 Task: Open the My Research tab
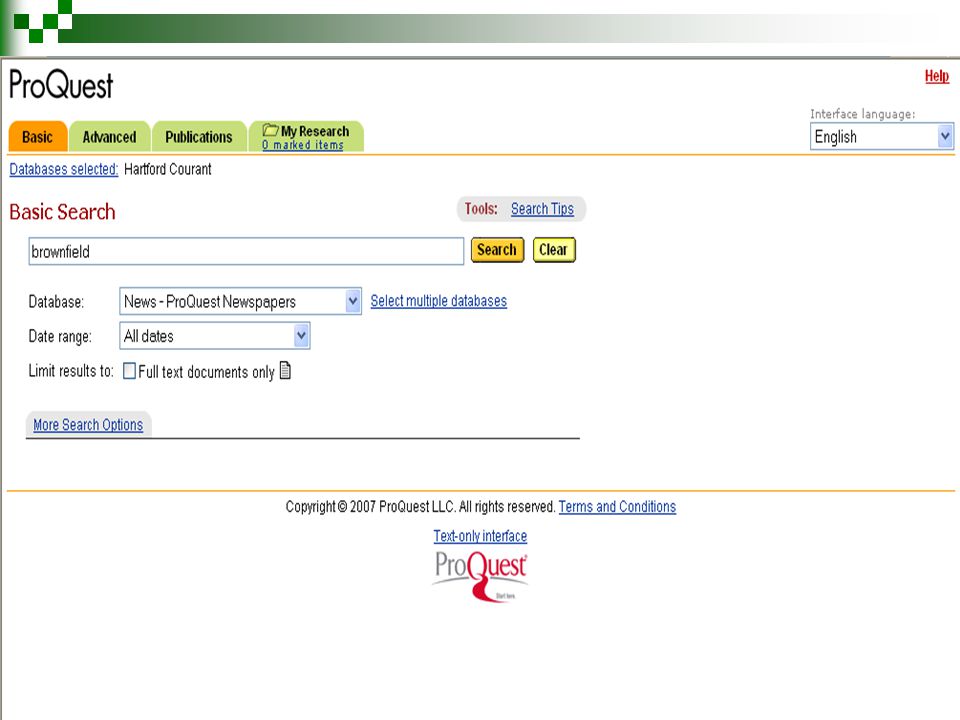pyautogui.click(x=306, y=137)
